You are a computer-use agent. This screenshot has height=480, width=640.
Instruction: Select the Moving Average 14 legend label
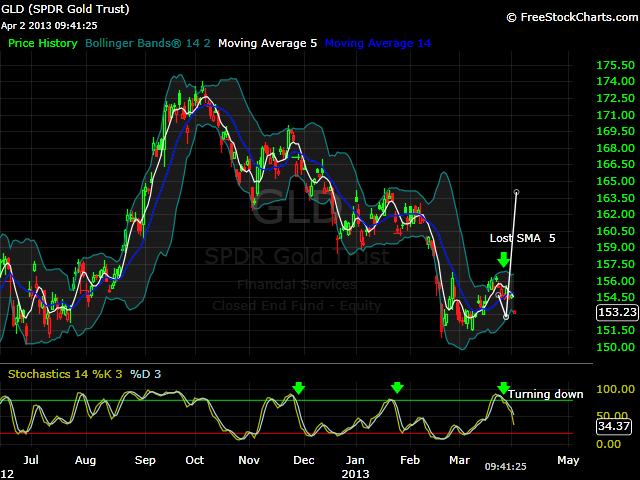[x=378, y=43]
